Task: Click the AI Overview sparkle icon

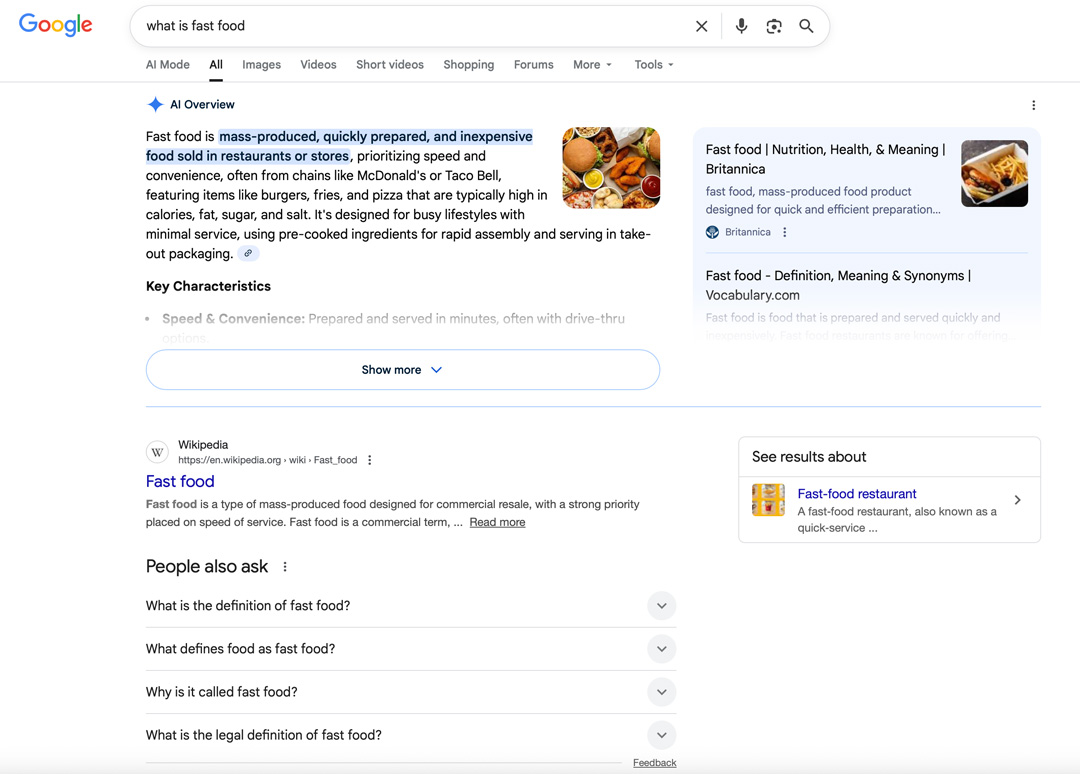Action: pos(156,104)
